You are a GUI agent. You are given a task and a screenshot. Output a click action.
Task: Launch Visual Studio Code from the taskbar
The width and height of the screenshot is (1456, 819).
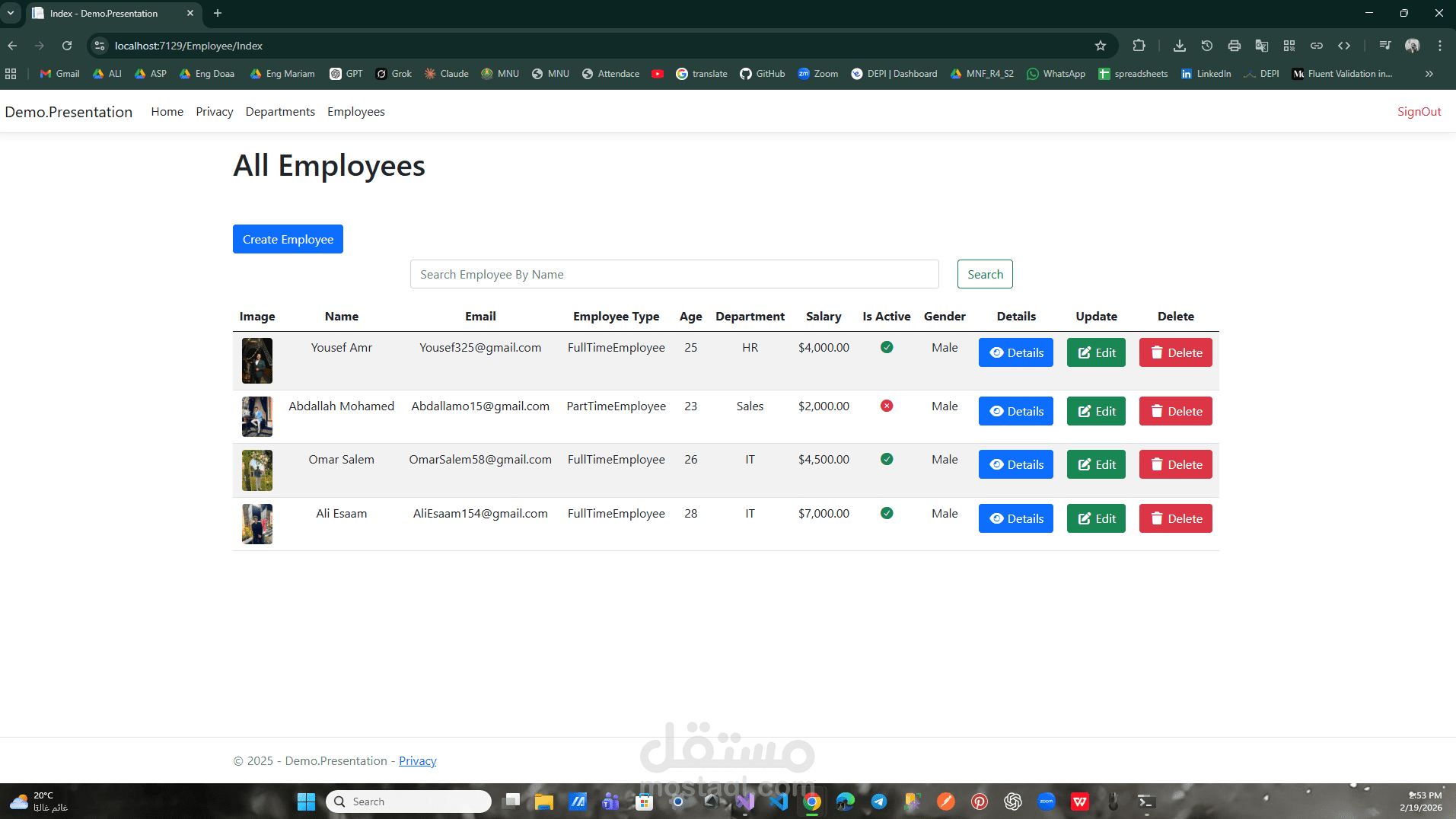click(778, 801)
